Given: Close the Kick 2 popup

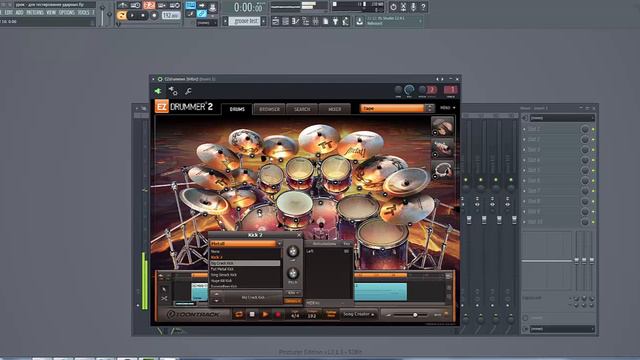Looking at the screenshot, I should (x=299, y=235).
